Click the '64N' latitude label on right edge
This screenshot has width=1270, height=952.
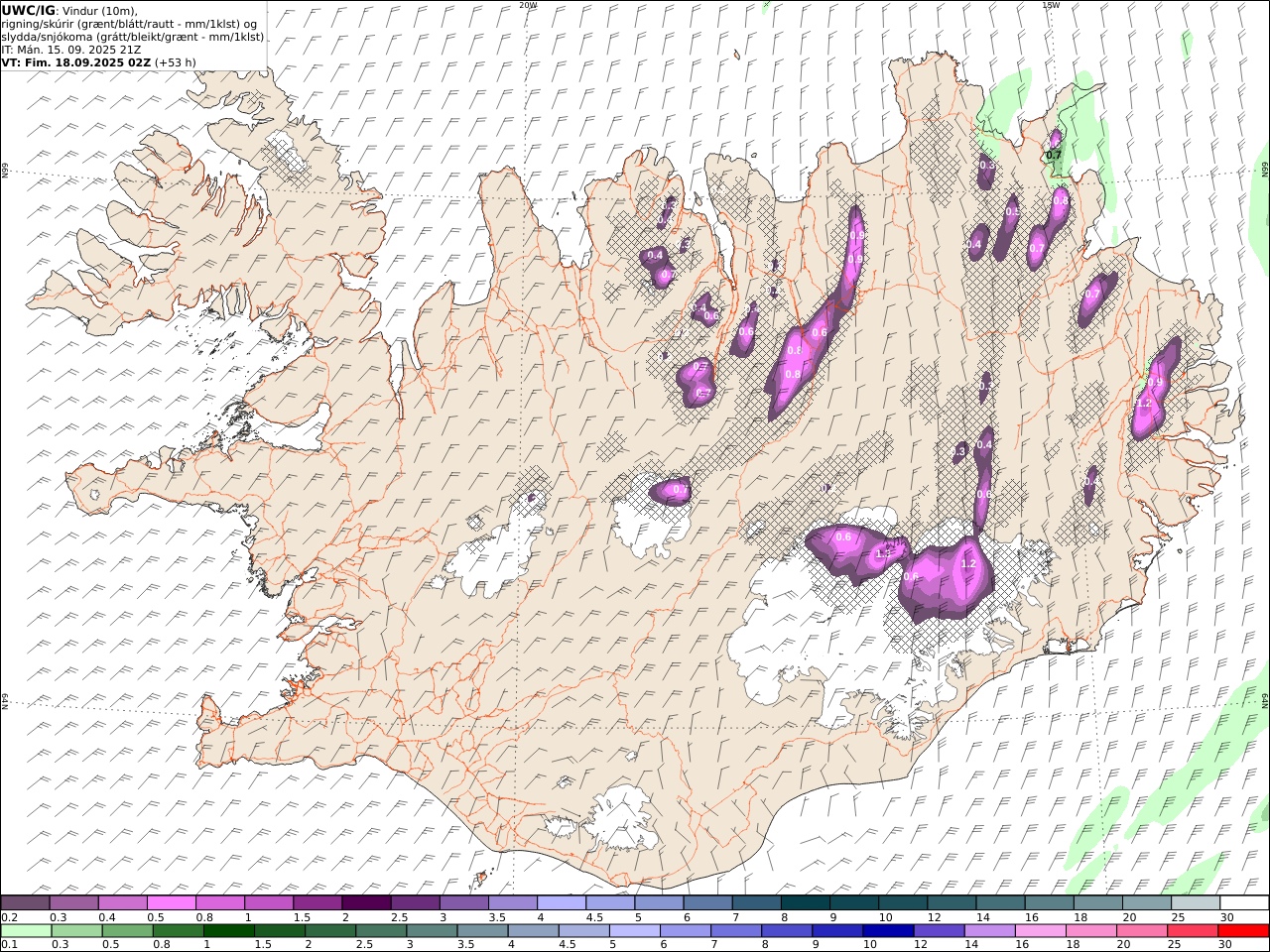[x=1264, y=699]
